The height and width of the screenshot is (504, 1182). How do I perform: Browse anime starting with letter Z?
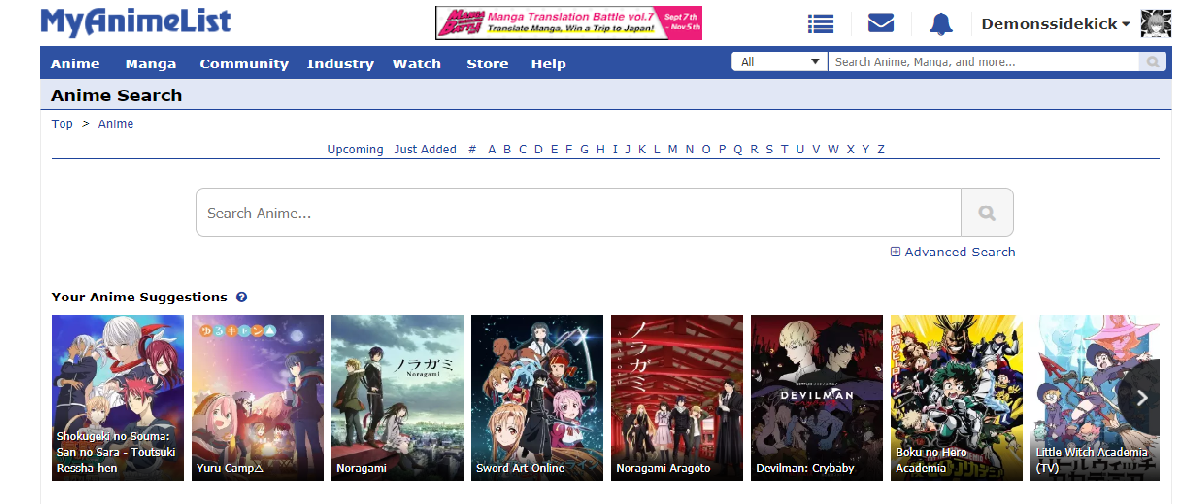880,149
